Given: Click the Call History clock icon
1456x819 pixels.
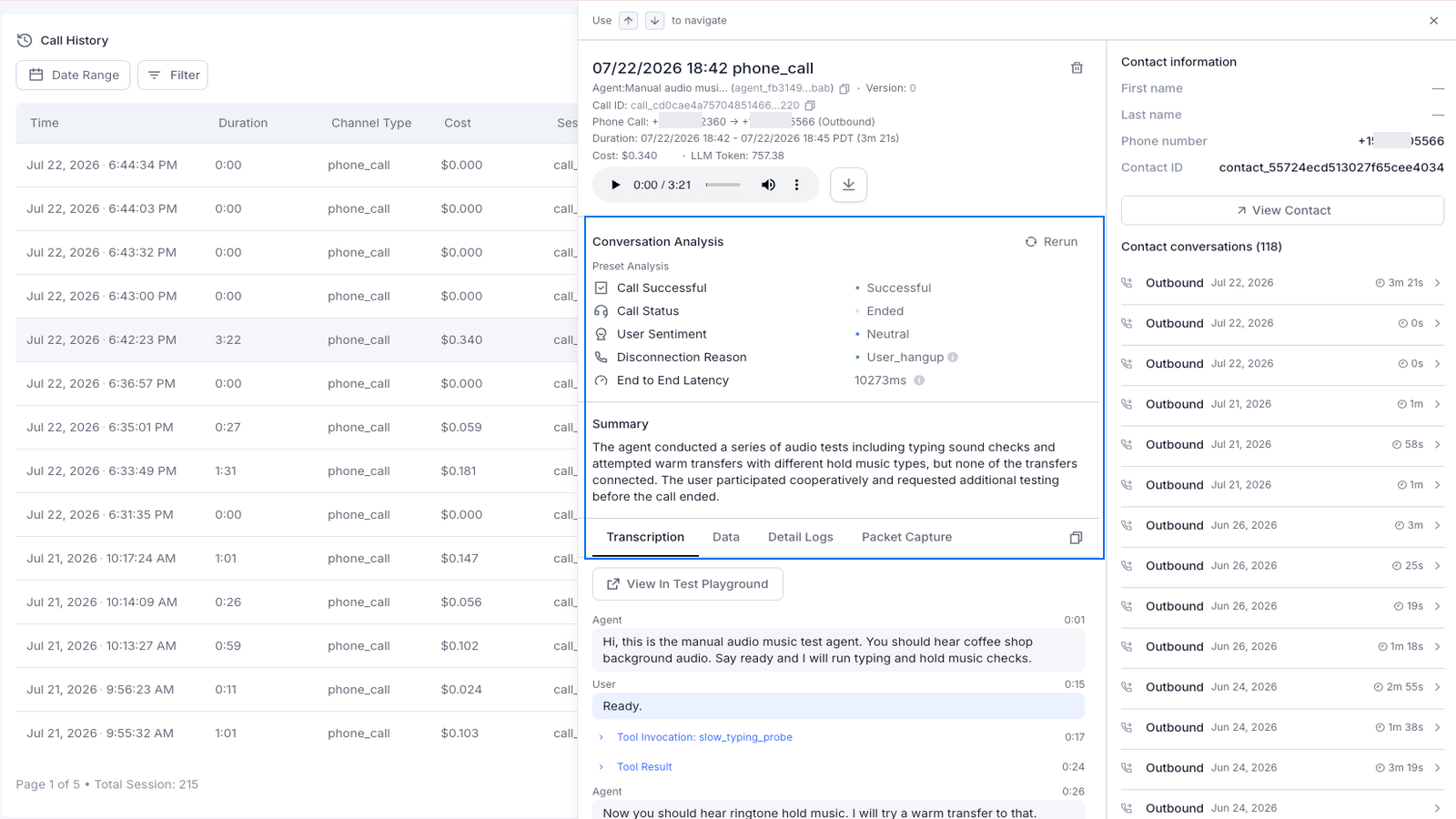Looking at the screenshot, I should pyautogui.click(x=25, y=40).
